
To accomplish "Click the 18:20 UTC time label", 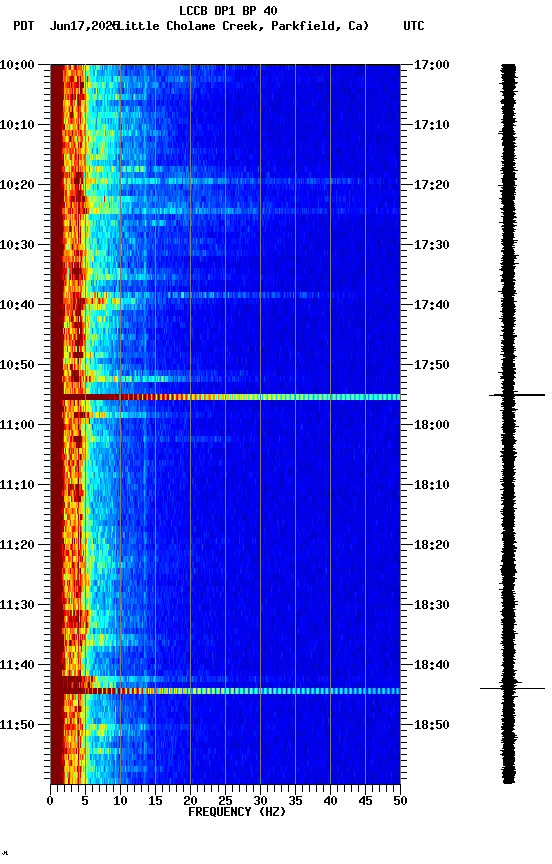I will tap(432, 545).
